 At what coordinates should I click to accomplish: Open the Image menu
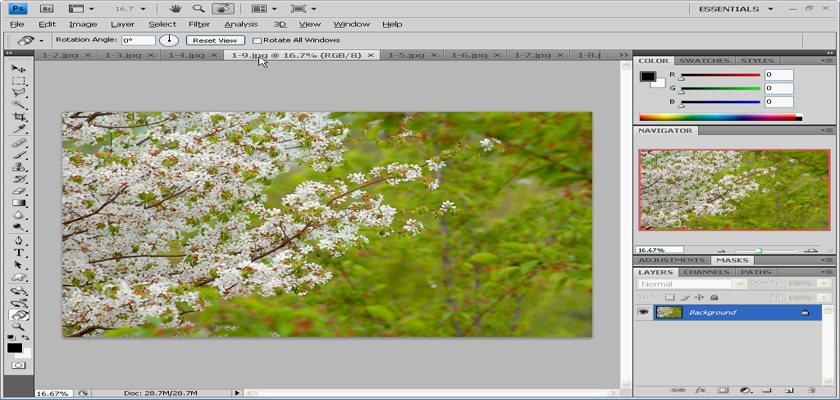[x=83, y=24]
